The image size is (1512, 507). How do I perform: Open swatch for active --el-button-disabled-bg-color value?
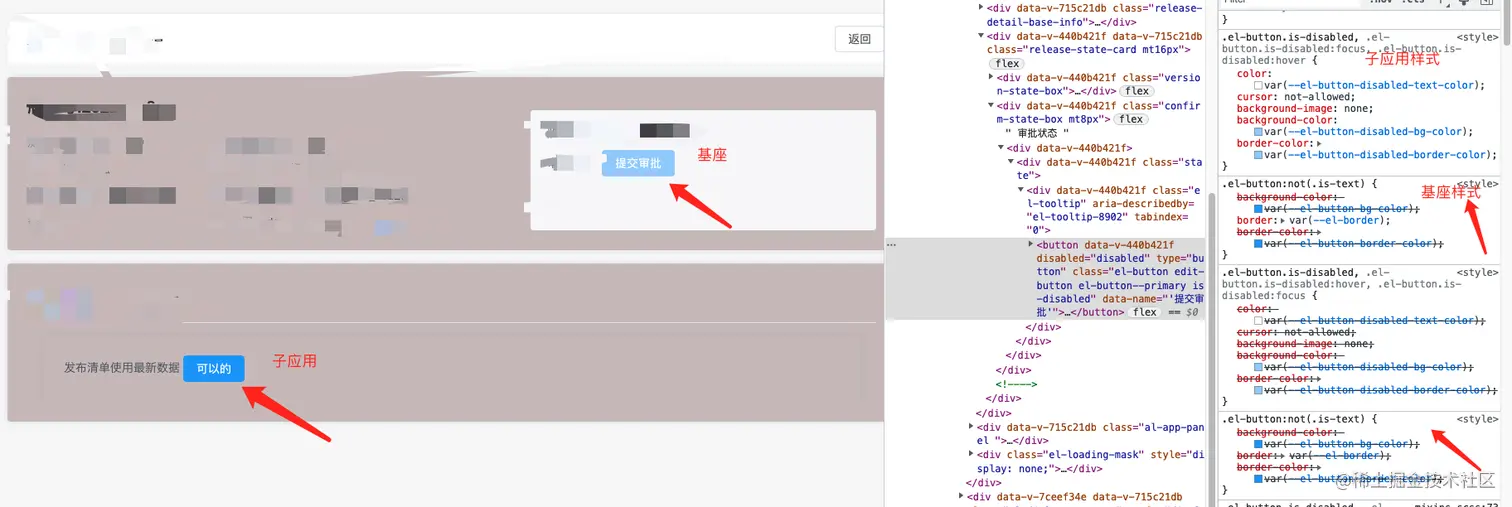[x=1258, y=131]
